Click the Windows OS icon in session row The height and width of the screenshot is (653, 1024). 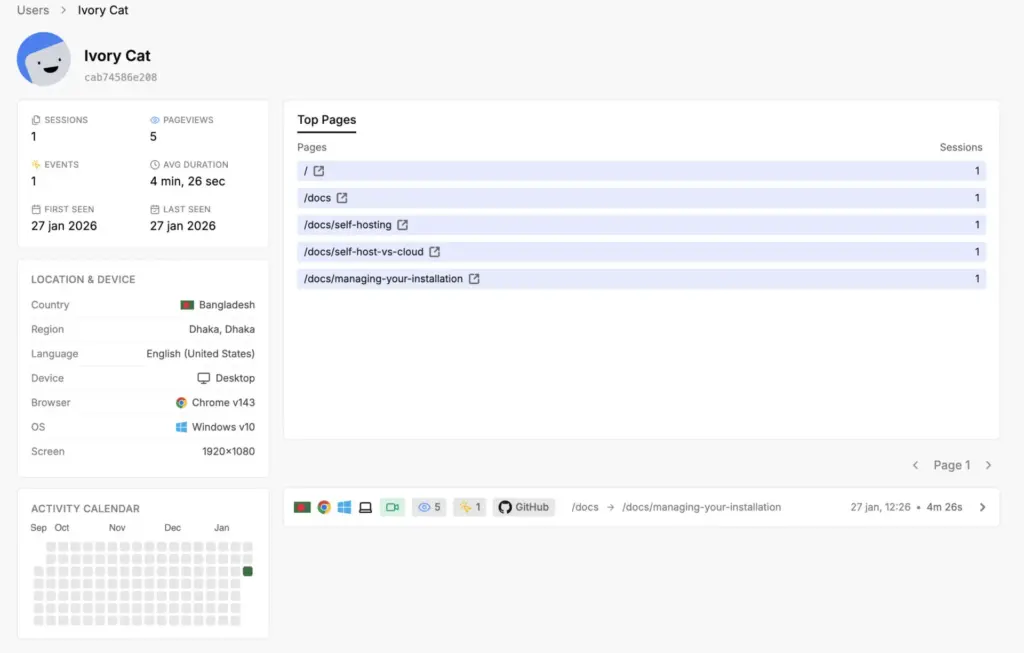coord(344,507)
